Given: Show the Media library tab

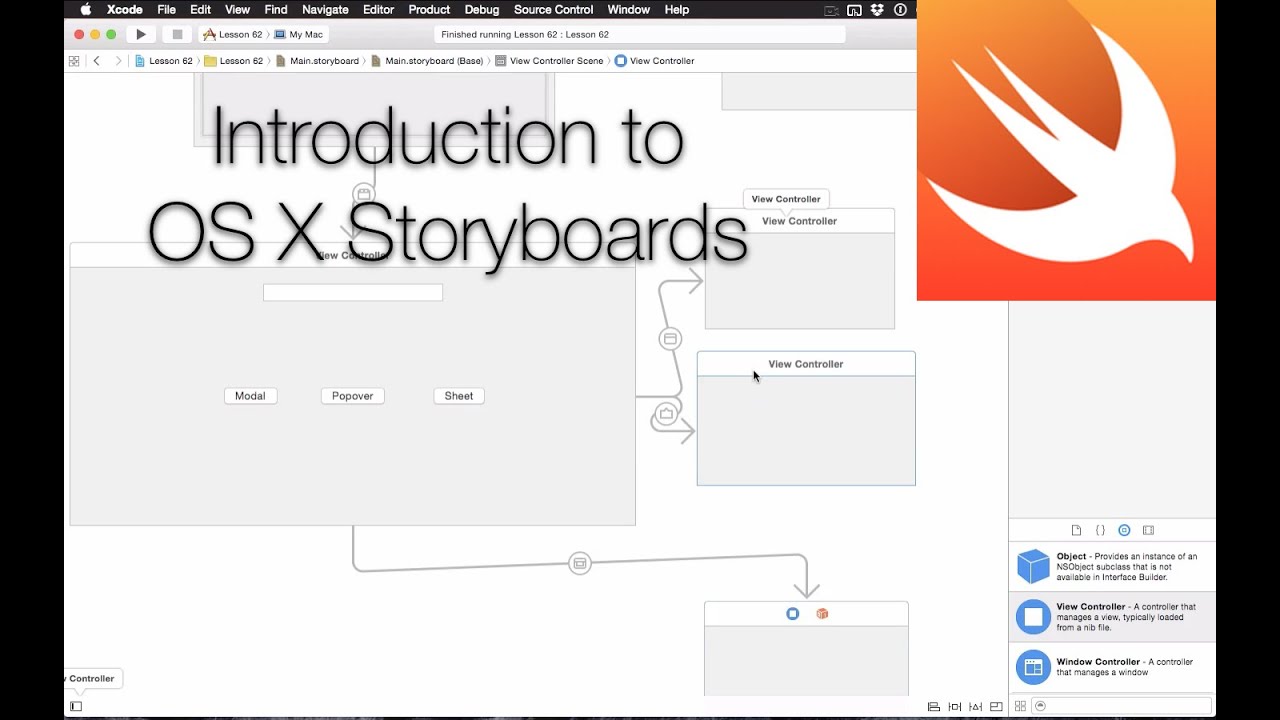Looking at the screenshot, I should (1148, 530).
